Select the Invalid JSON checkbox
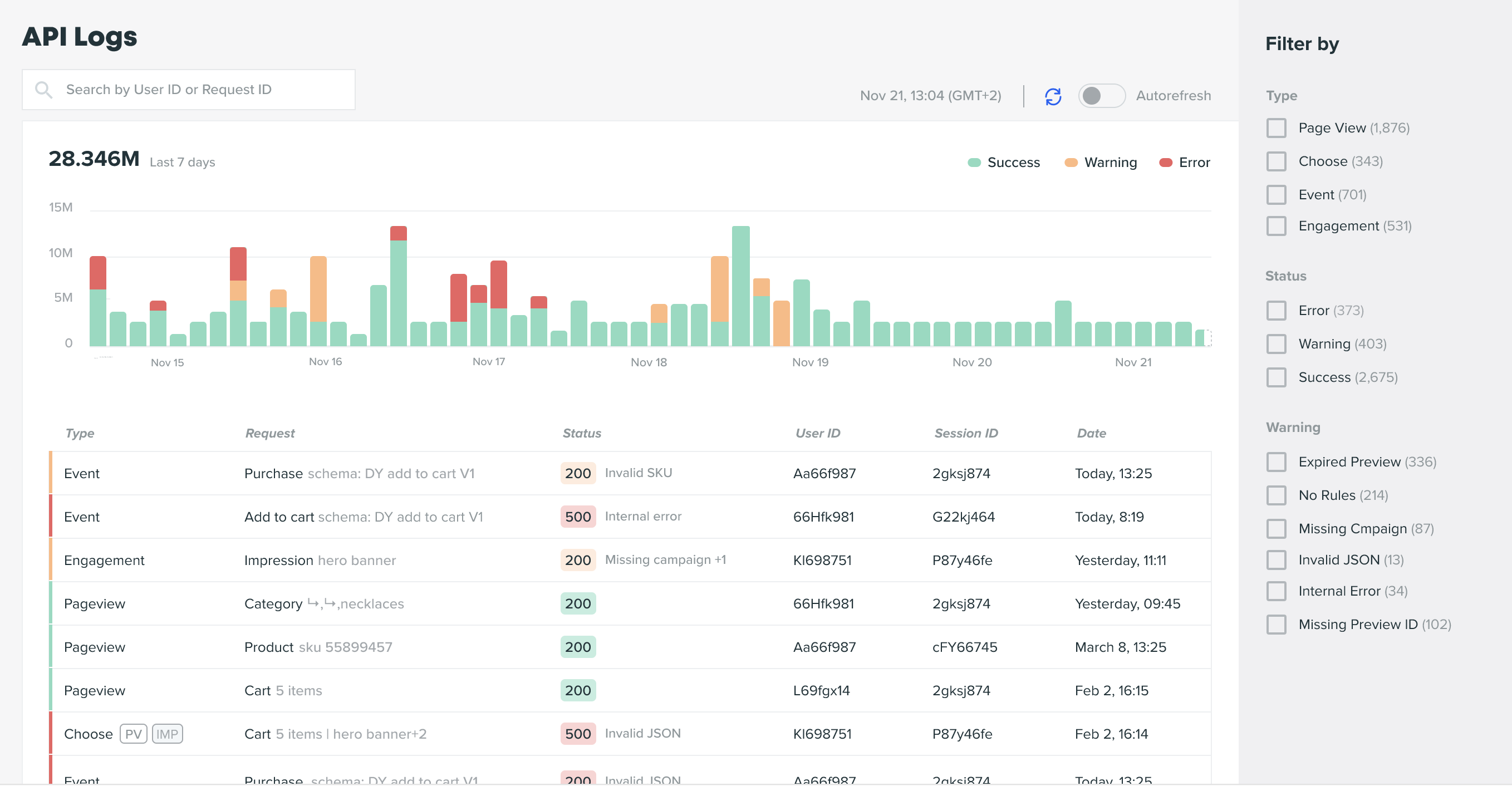 pyautogui.click(x=1276, y=560)
